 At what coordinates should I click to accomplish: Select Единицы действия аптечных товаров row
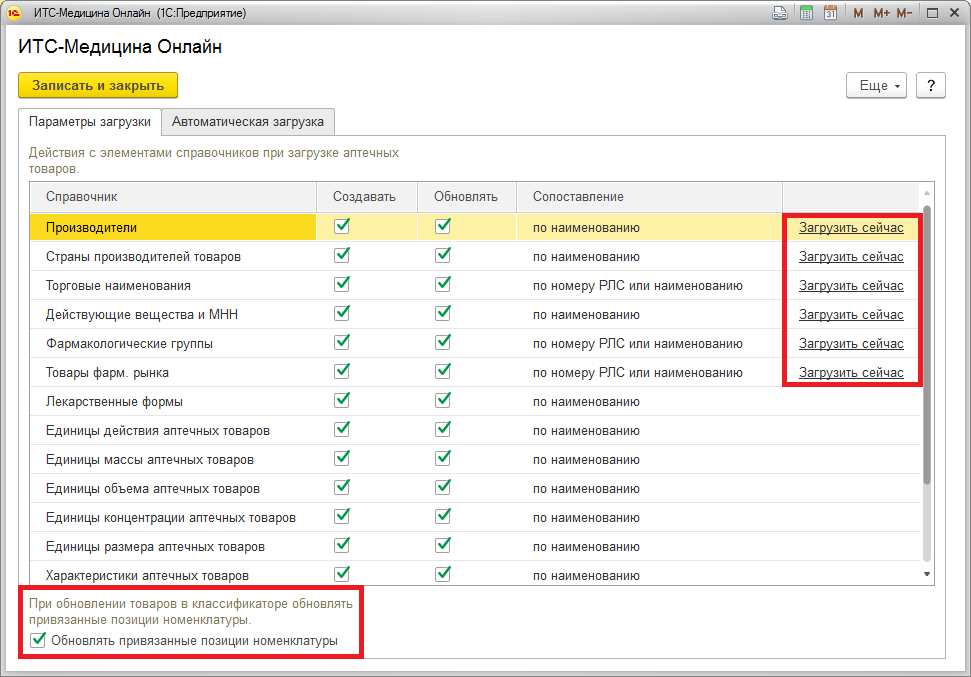[x=475, y=430]
